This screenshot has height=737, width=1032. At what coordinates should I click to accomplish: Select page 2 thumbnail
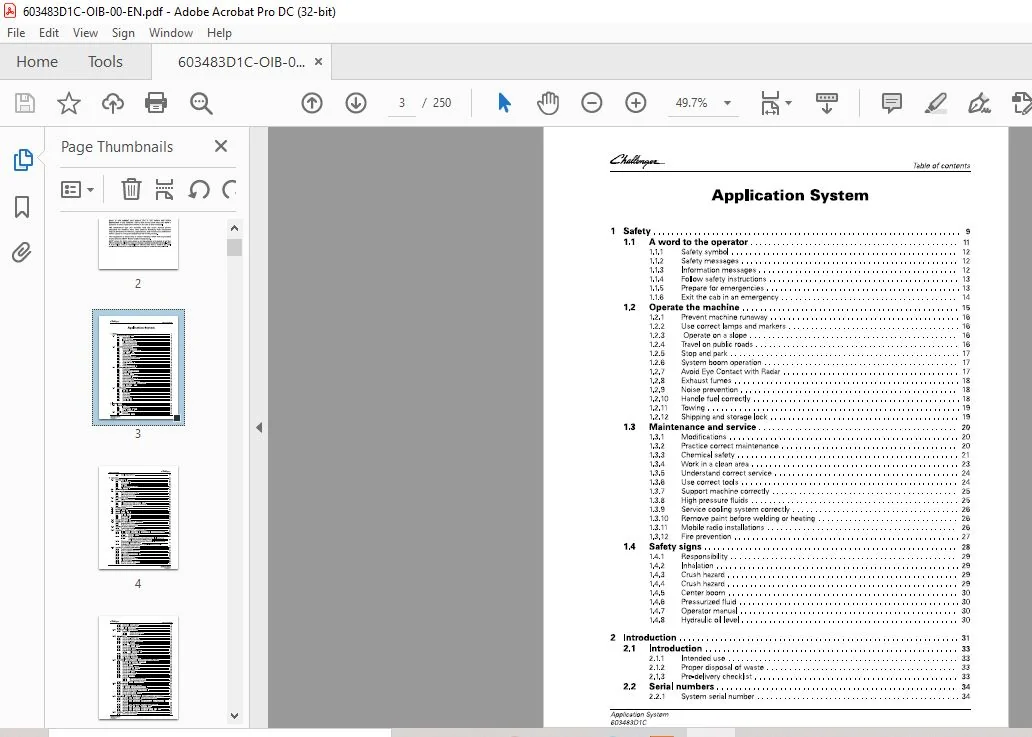[138, 244]
